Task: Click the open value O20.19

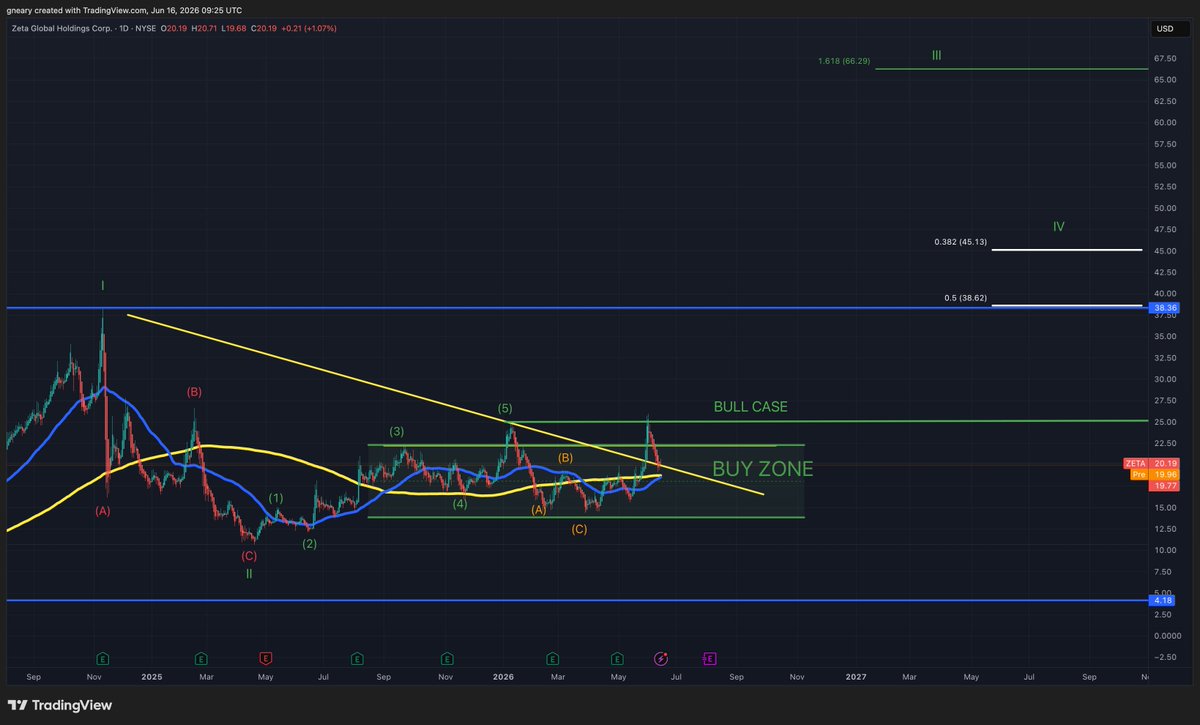Action: 172,28
